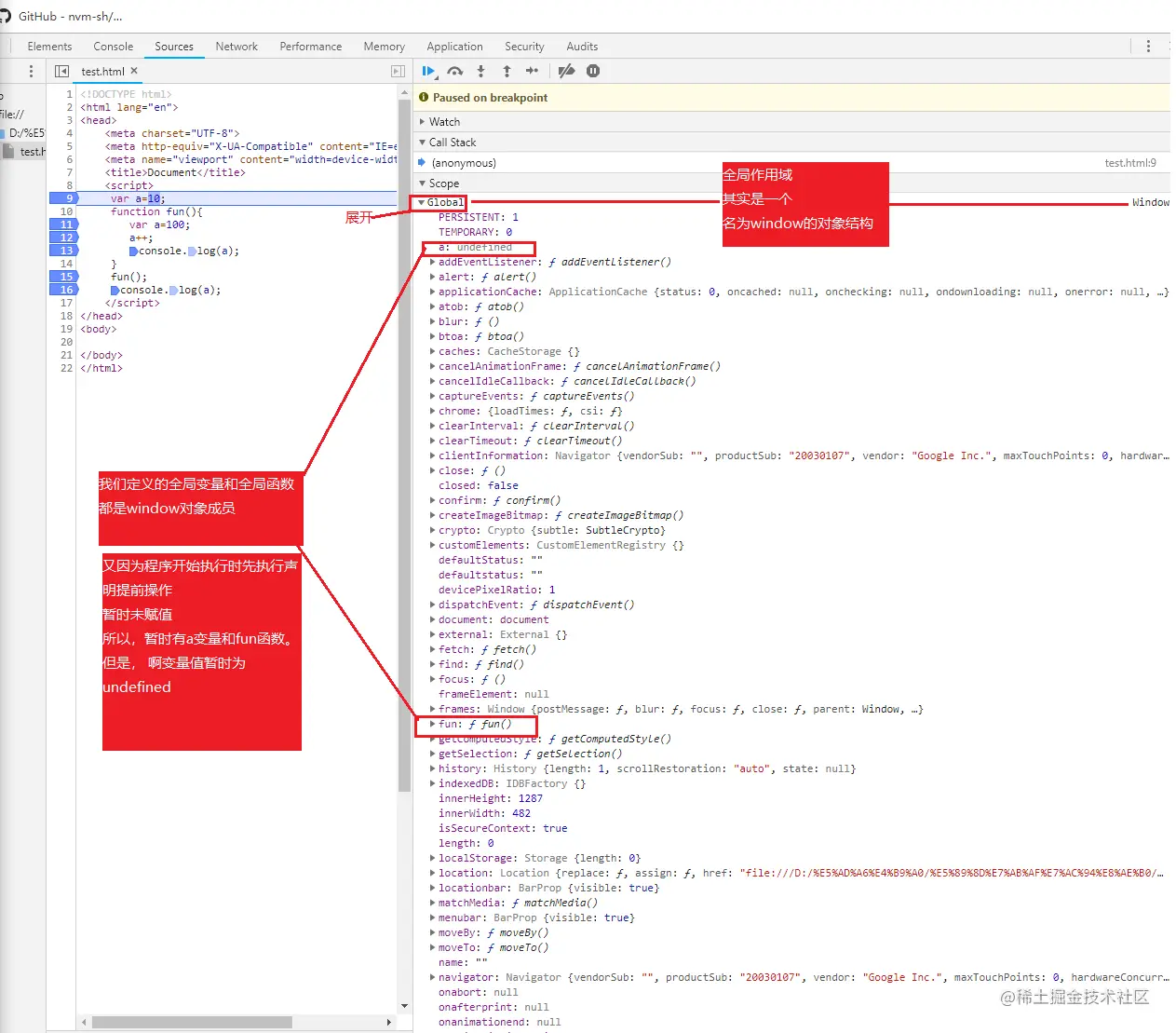Open the Audits tab
Viewport: 1176px width, 1033px height.
click(582, 47)
